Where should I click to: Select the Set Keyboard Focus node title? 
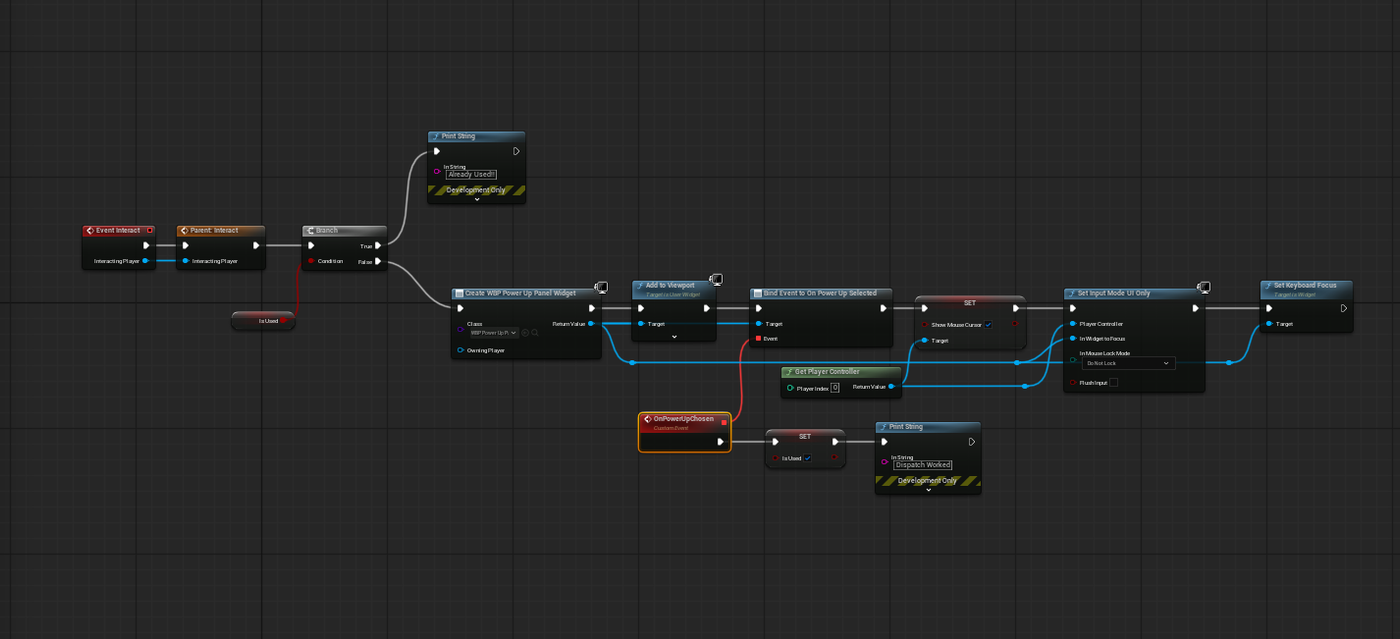pyautogui.click(x=1305, y=285)
